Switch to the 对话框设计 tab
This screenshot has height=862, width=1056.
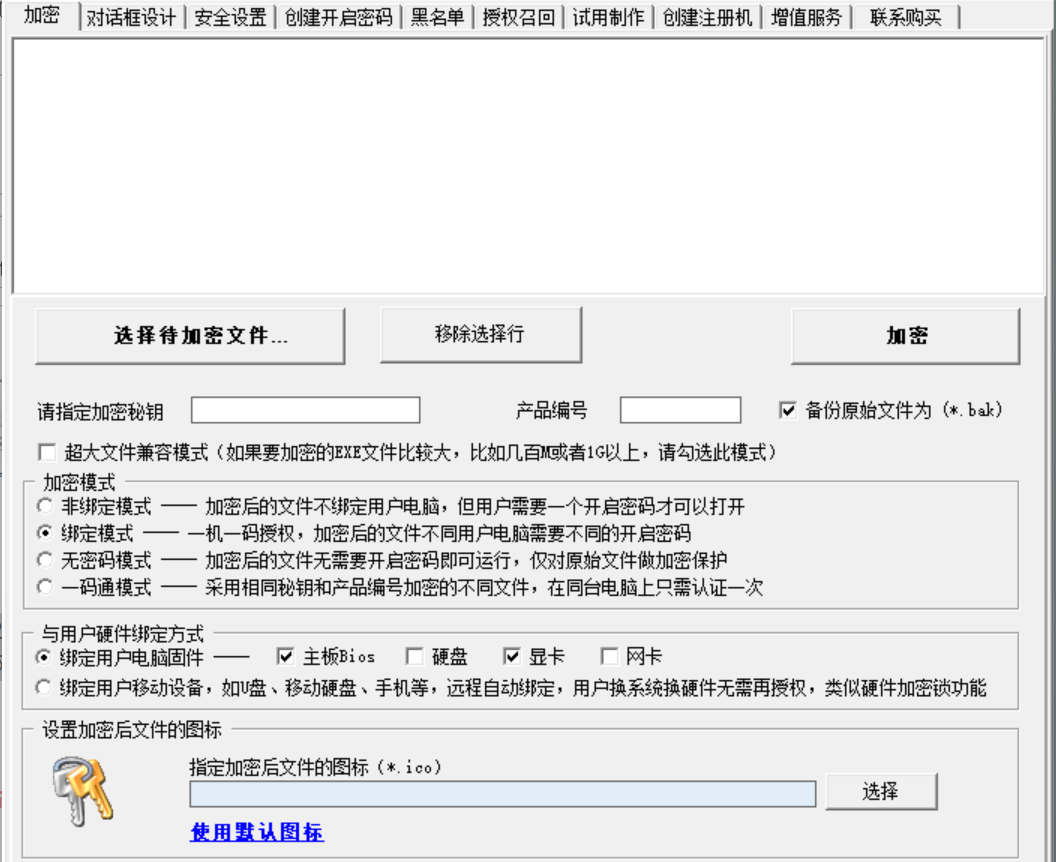click(131, 17)
